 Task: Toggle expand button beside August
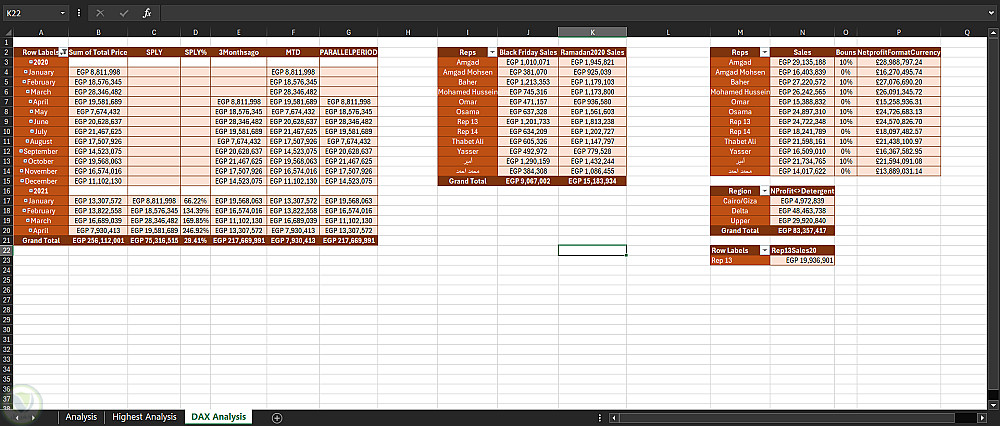pyautogui.click(x=29, y=142)
